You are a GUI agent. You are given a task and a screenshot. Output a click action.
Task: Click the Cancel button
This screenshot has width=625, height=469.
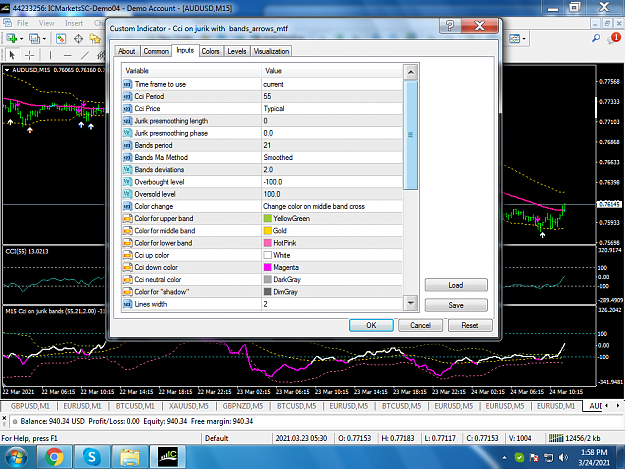pyautogui.click(x=420, y=325)
